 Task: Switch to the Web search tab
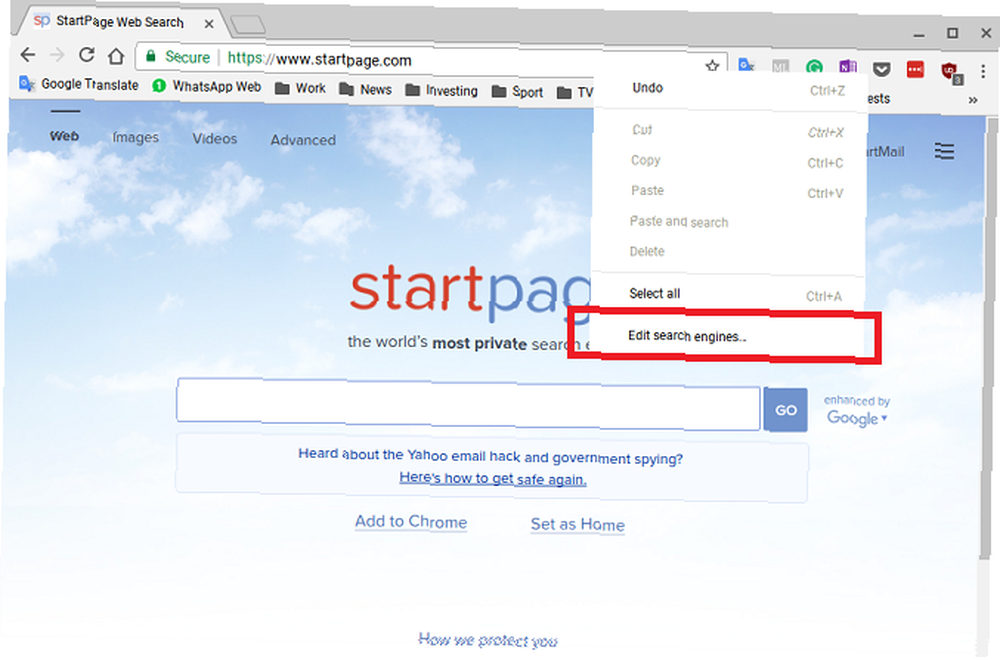click(x=64, y=136)
